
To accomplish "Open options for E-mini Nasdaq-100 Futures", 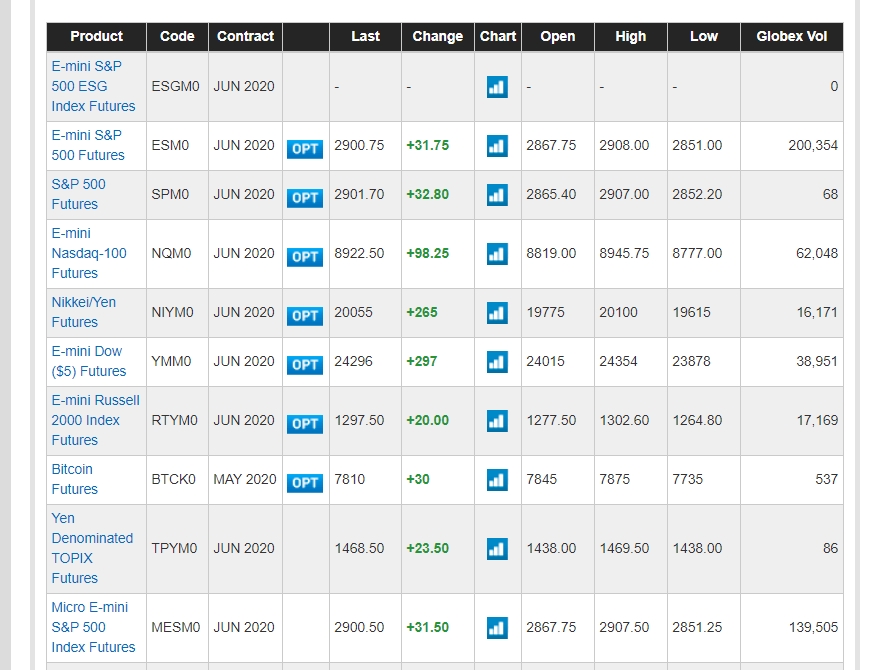I will [305, 256].
